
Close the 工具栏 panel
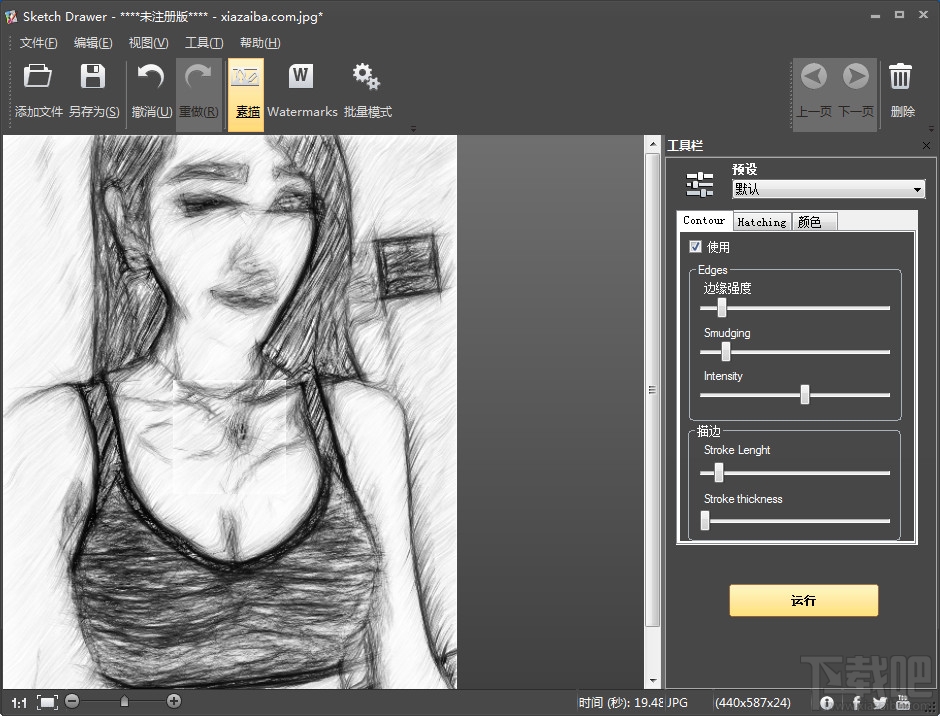tap(926, 146)
